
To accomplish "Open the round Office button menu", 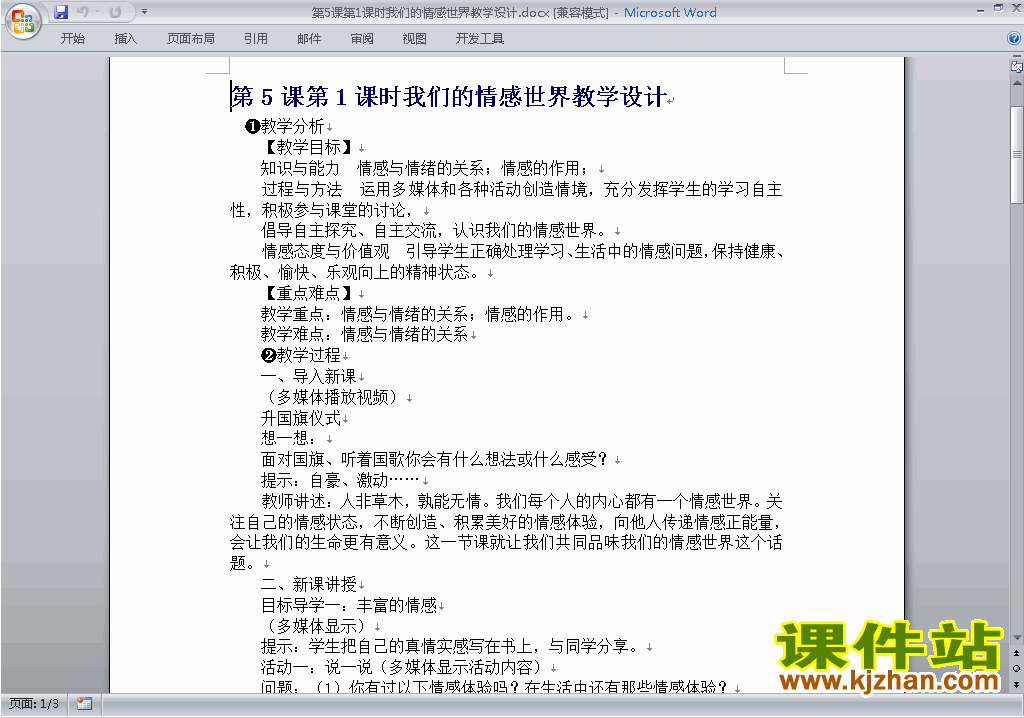I will tap(23, 22).
